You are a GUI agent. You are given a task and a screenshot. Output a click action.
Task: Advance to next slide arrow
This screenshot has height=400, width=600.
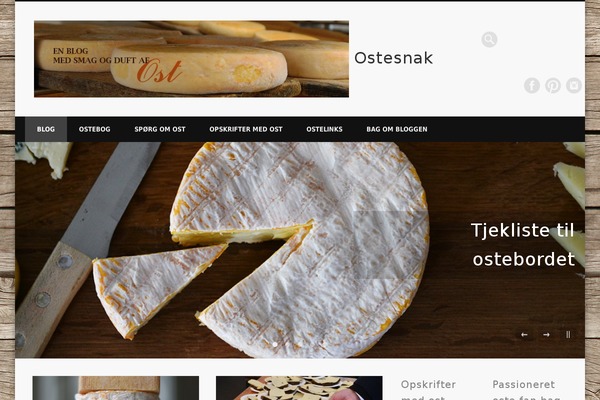[546, 335]
